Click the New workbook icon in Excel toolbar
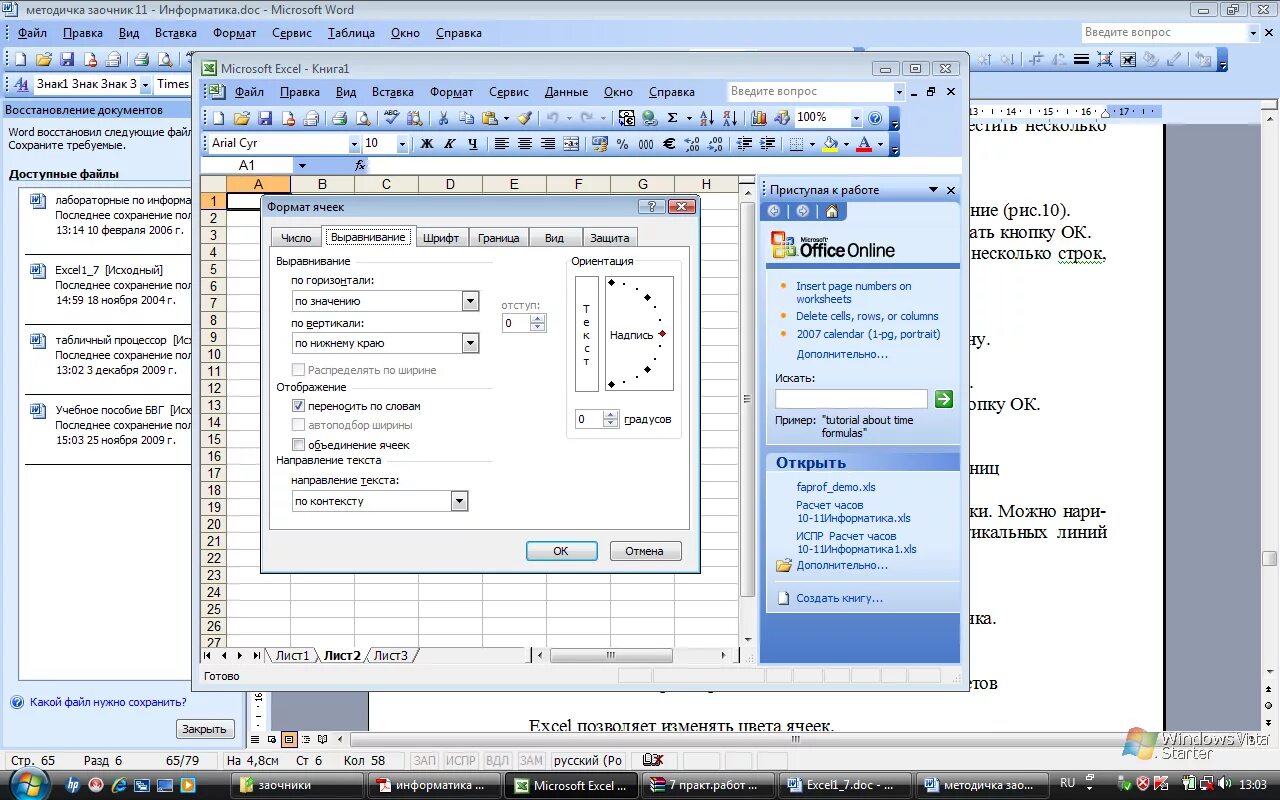This screenshot has width=1280, height=800. tap(219, 118)
